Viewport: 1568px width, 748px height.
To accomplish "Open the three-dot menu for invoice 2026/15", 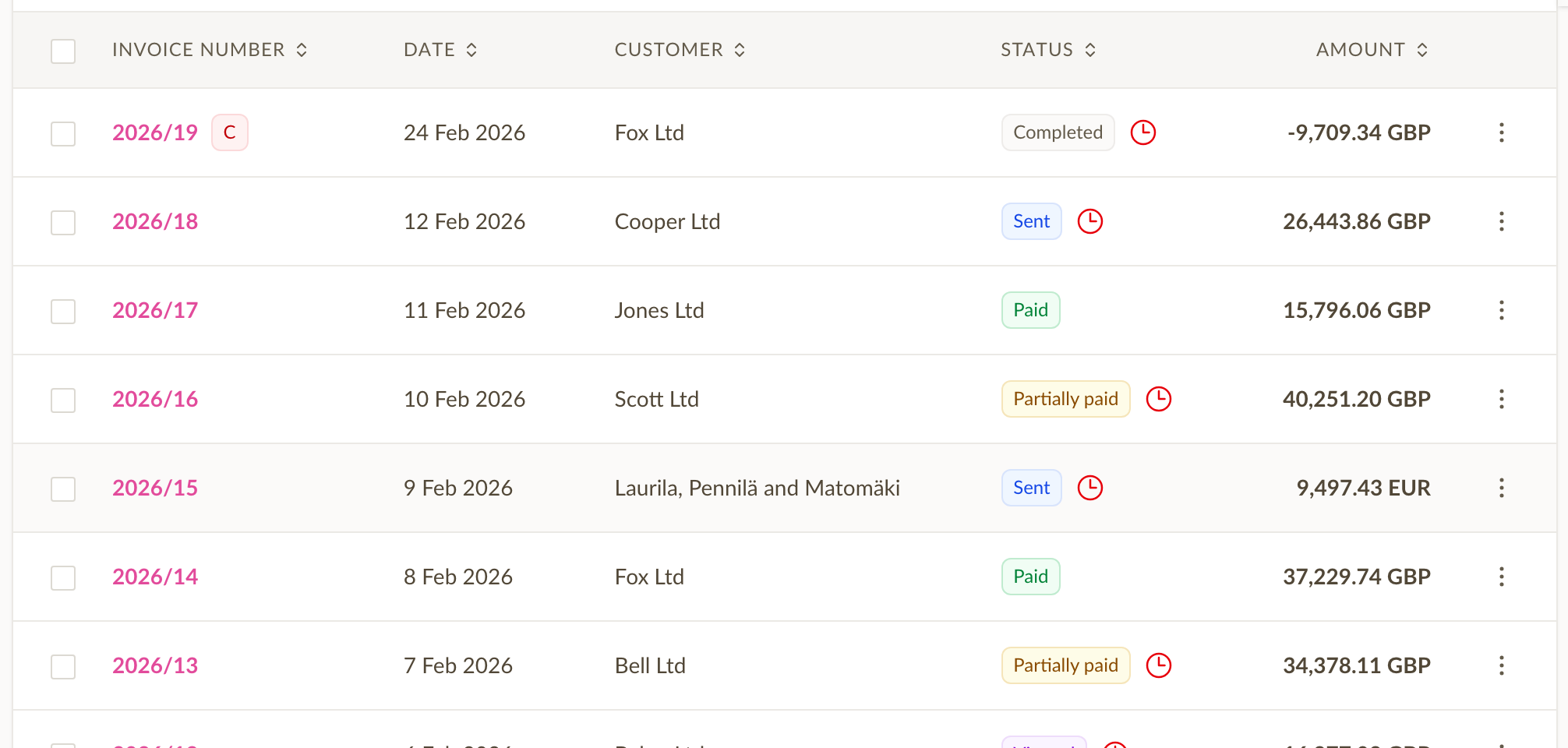I will point(1501,488).
